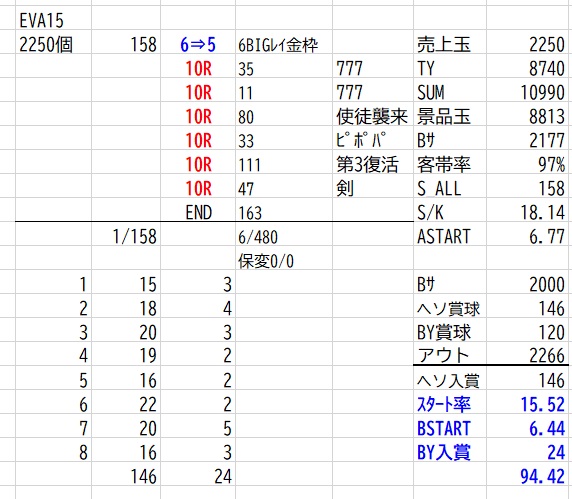572x499 pixels.
Task: Click the 使徒襲来 cell
Action: tap(372, 117)
